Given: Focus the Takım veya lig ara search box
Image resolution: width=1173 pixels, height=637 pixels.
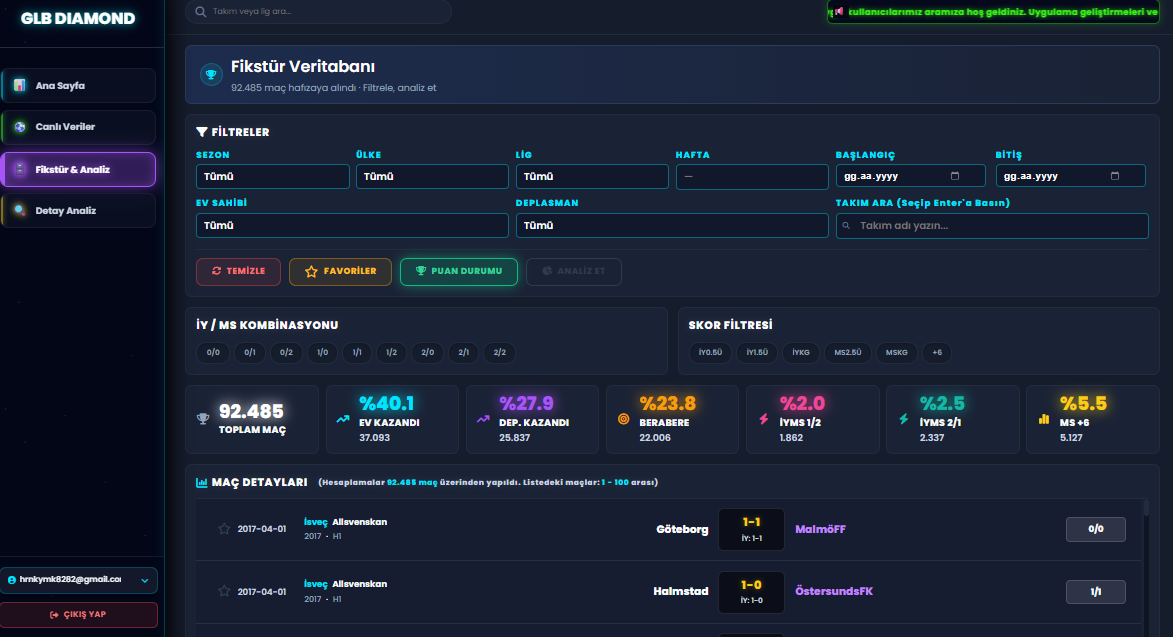Looking at the screenshot, I should (x=319, y=11).
